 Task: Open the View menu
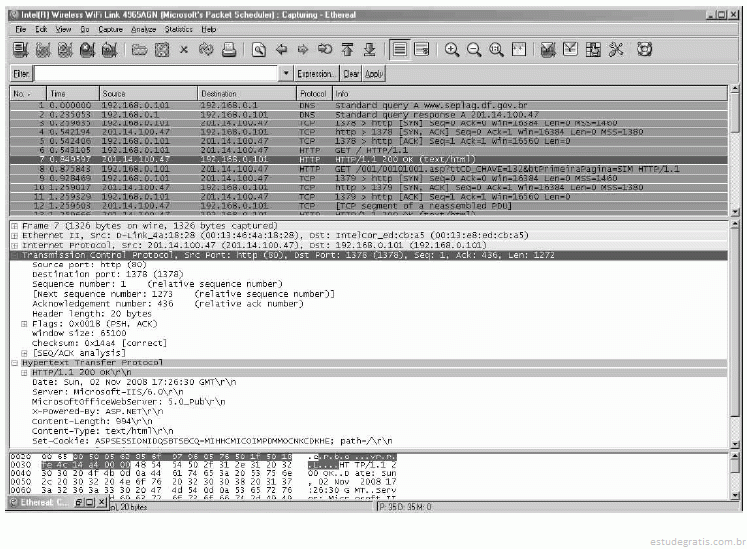(x=63, y=30)
